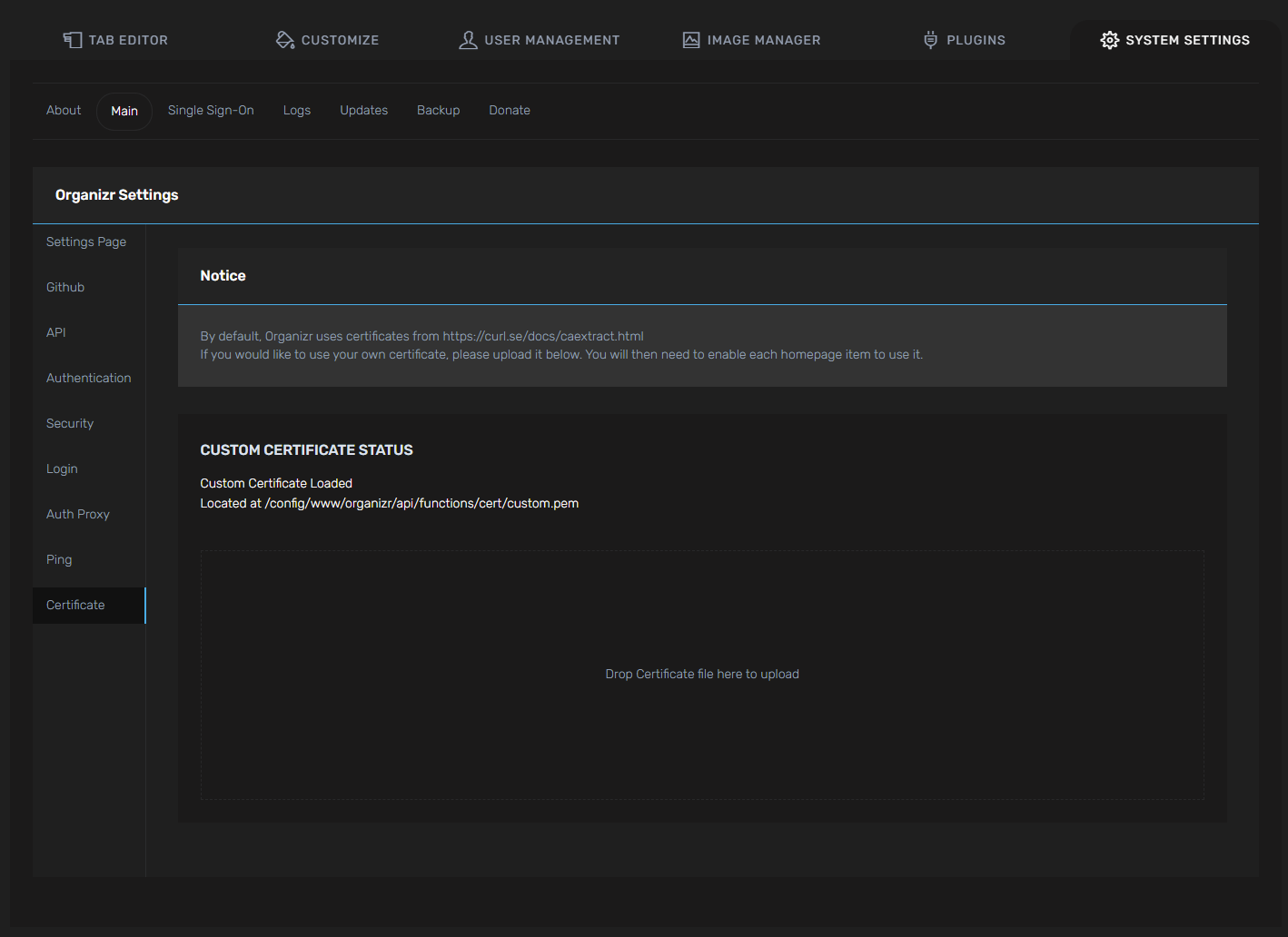Select API from the settings sidebar

[x=55, y=332]
